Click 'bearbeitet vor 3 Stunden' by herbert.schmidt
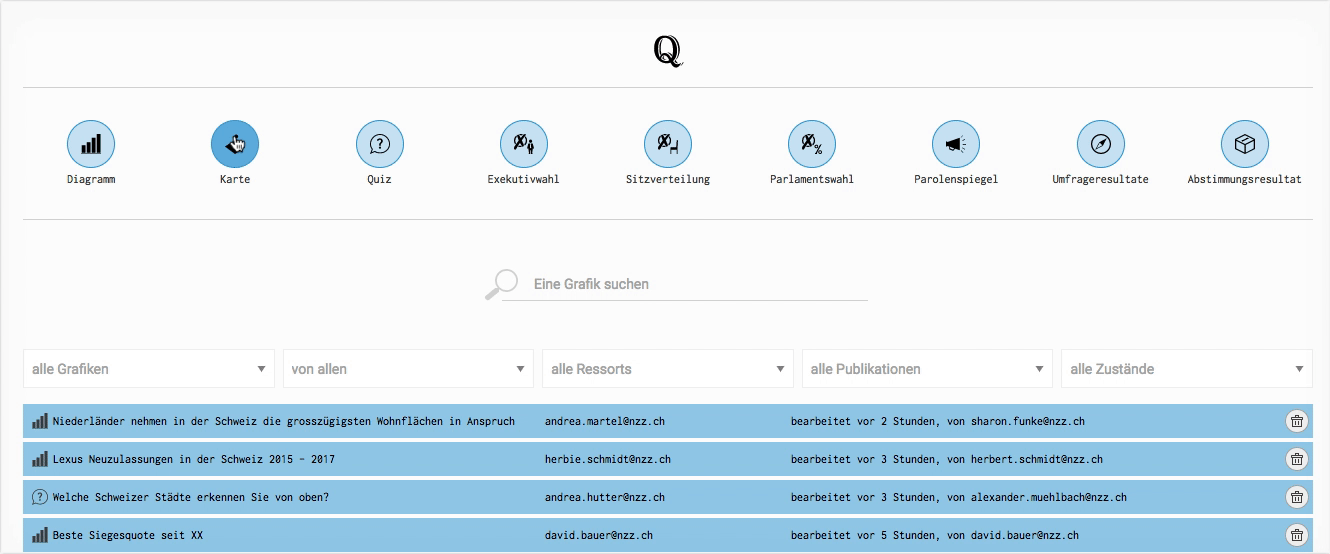 point(947,459)
